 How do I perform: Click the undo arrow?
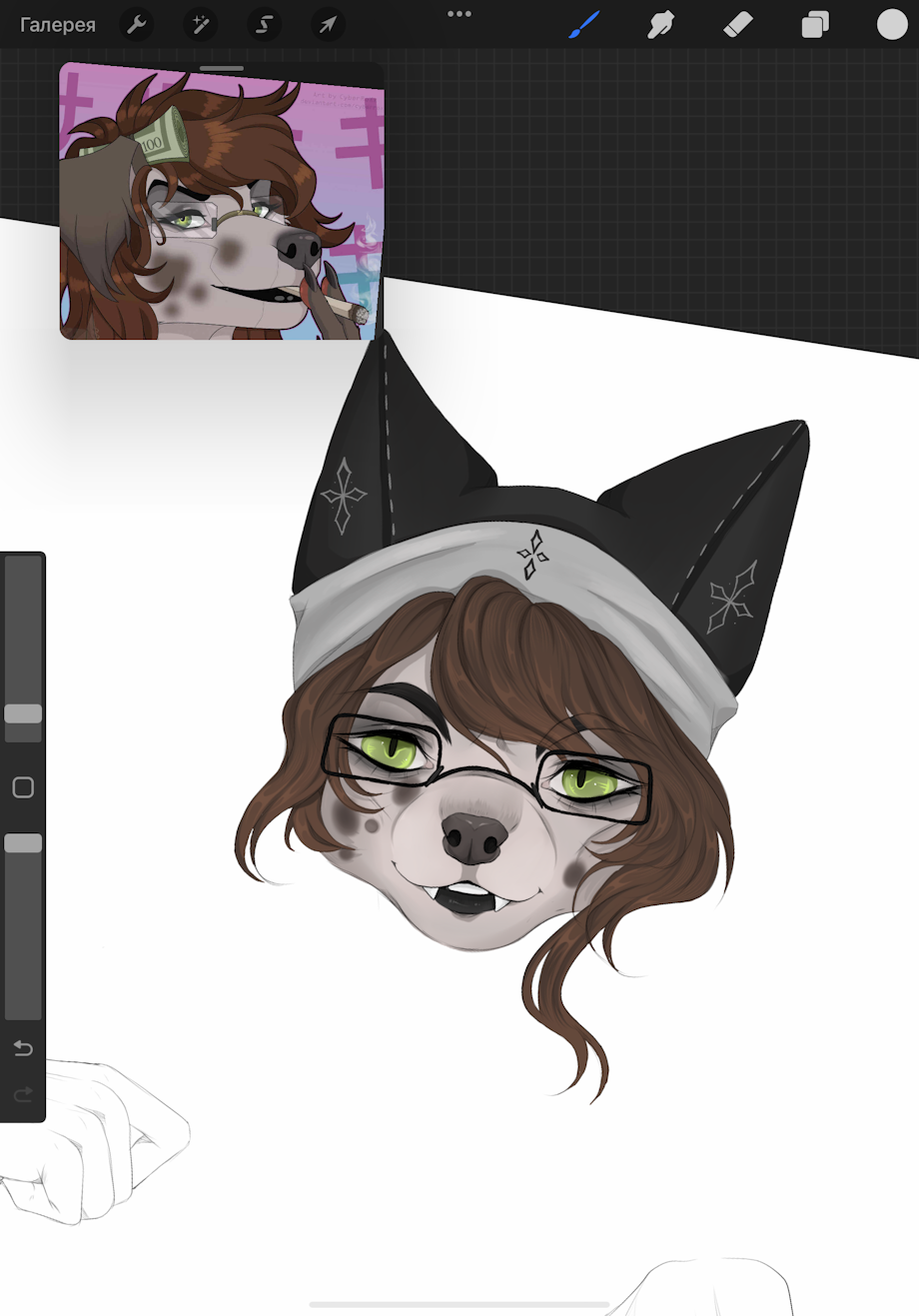(x=23, y=1048)
